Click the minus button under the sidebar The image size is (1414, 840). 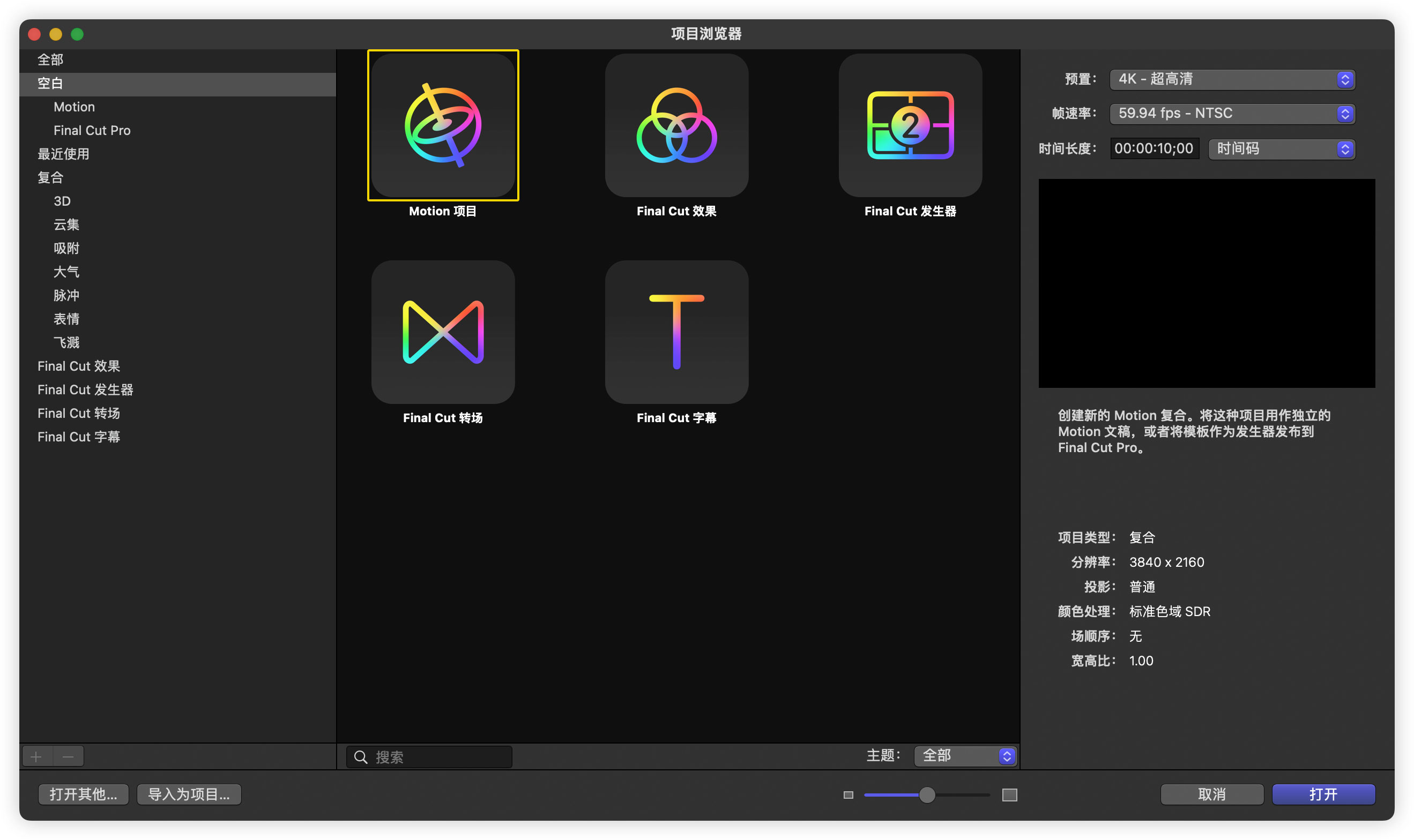[69, 756]
